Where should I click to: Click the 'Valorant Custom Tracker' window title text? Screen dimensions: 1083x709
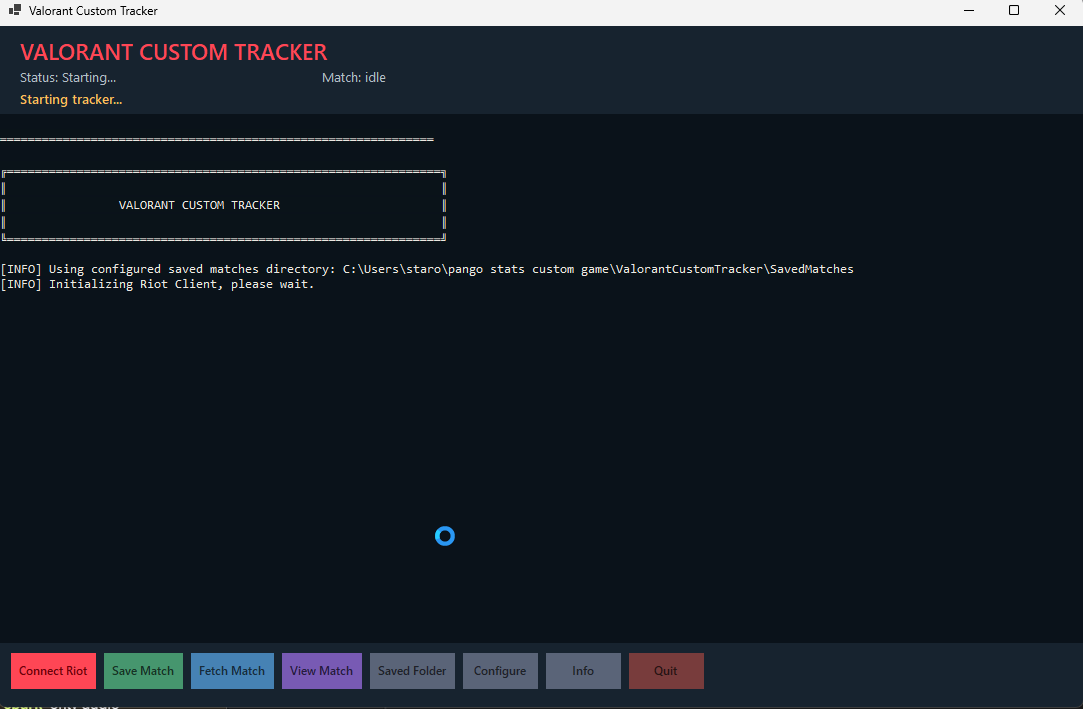(93, 10)
